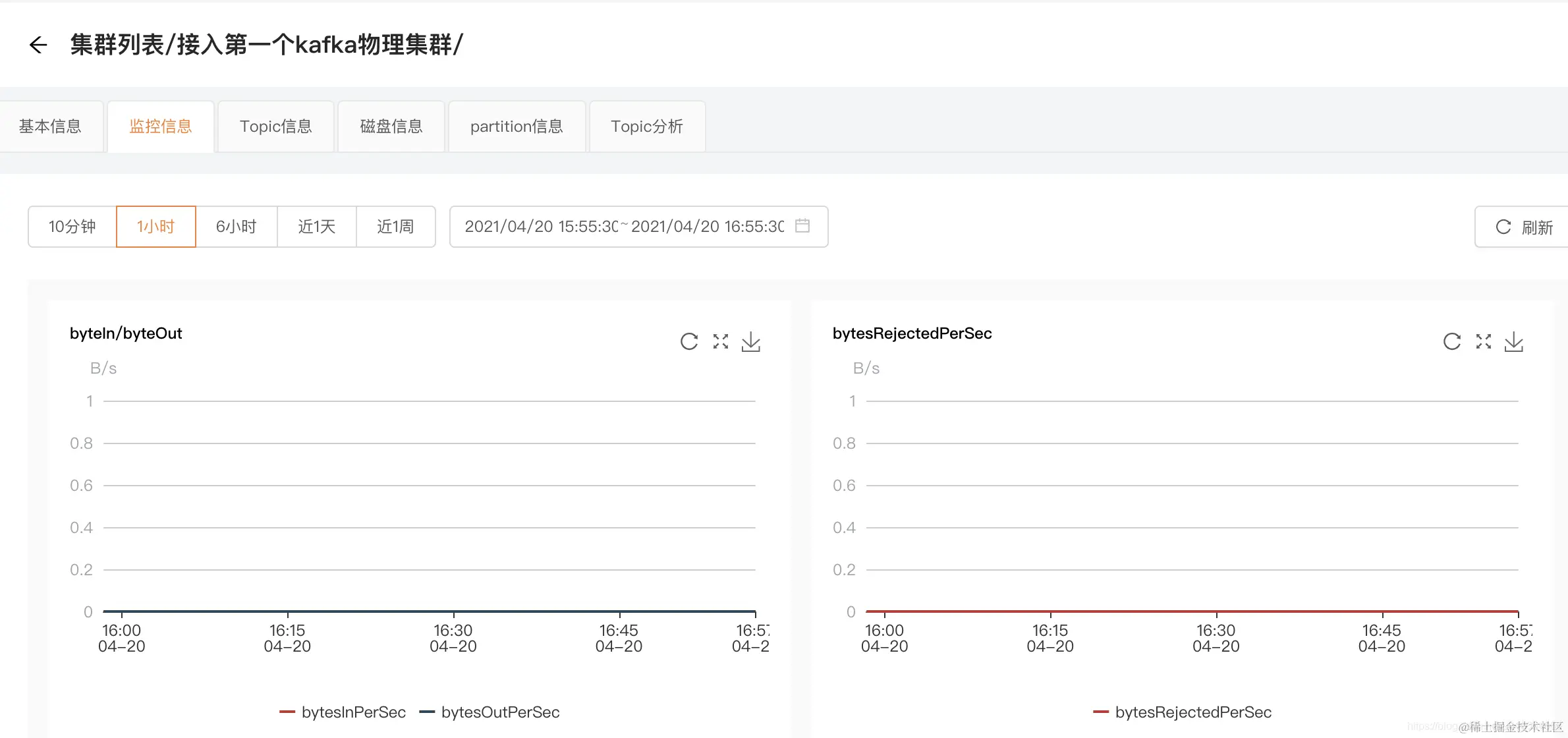Open the calendar icon in date range
1568x738 pixels.
point(802,226)
